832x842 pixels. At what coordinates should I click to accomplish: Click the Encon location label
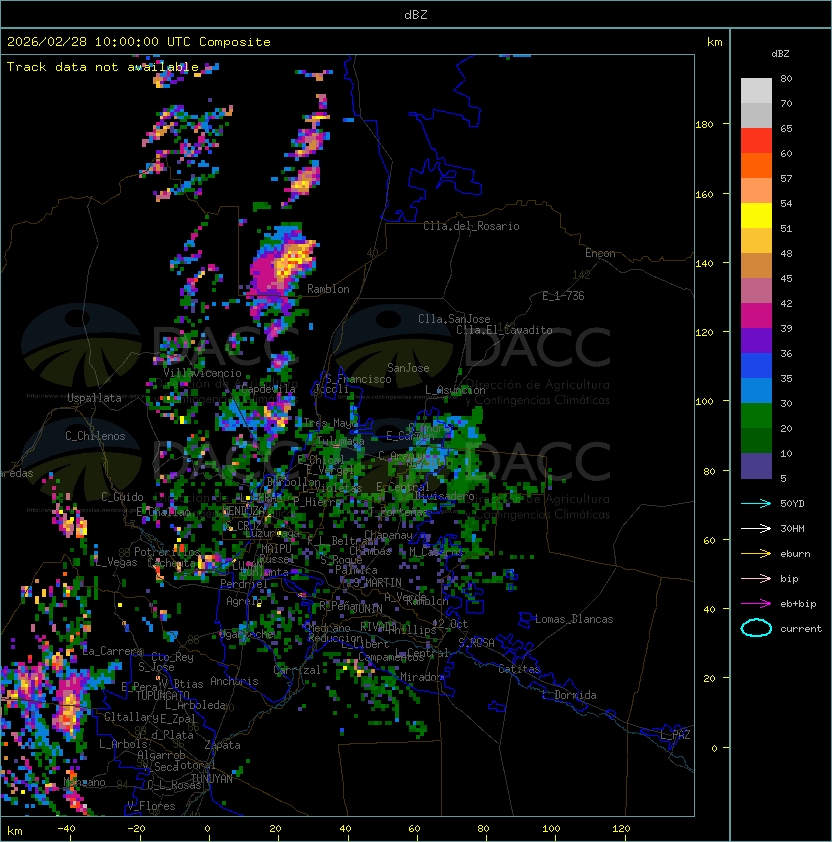pyautogui.click(x=600, y=253)
